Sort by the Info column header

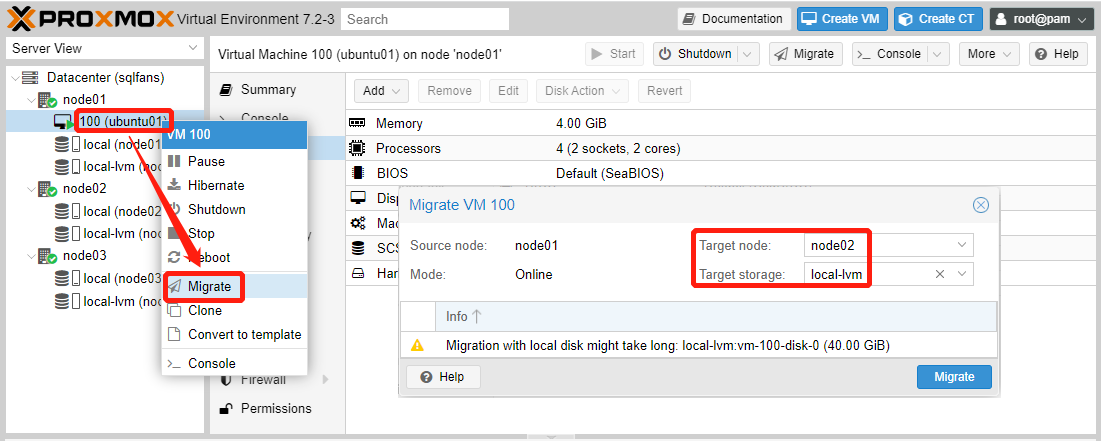coord(716,317)
